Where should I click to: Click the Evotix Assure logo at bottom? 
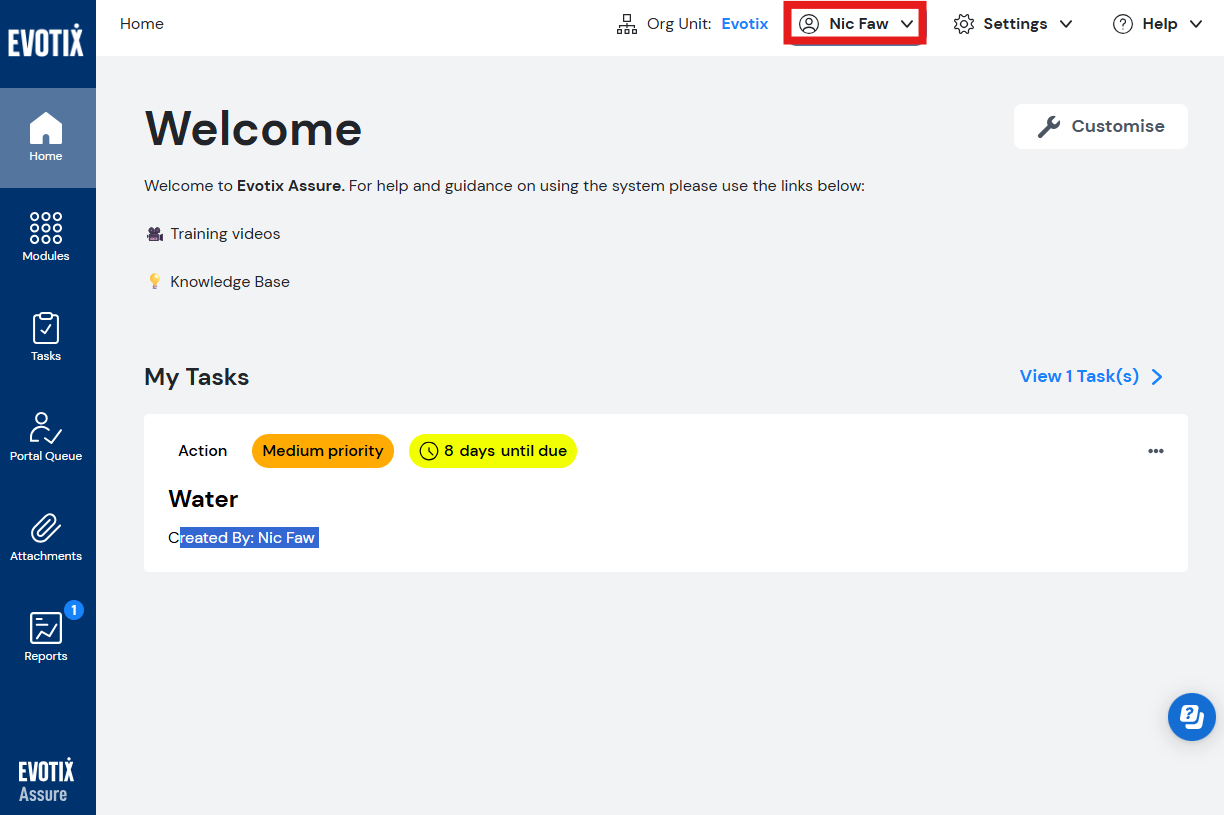(x=46, y=780)
